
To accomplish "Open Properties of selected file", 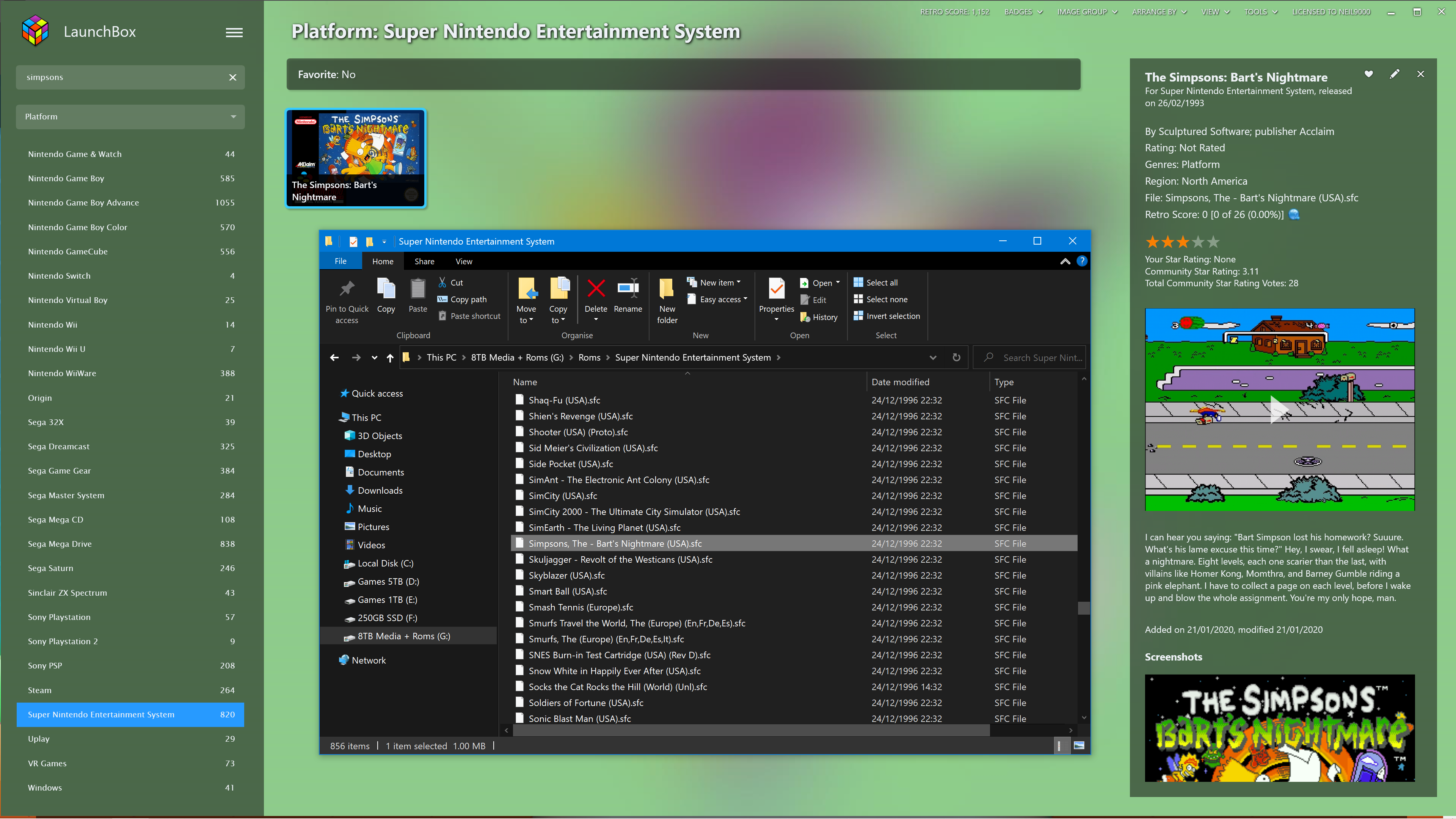I will tap(777, 295).
